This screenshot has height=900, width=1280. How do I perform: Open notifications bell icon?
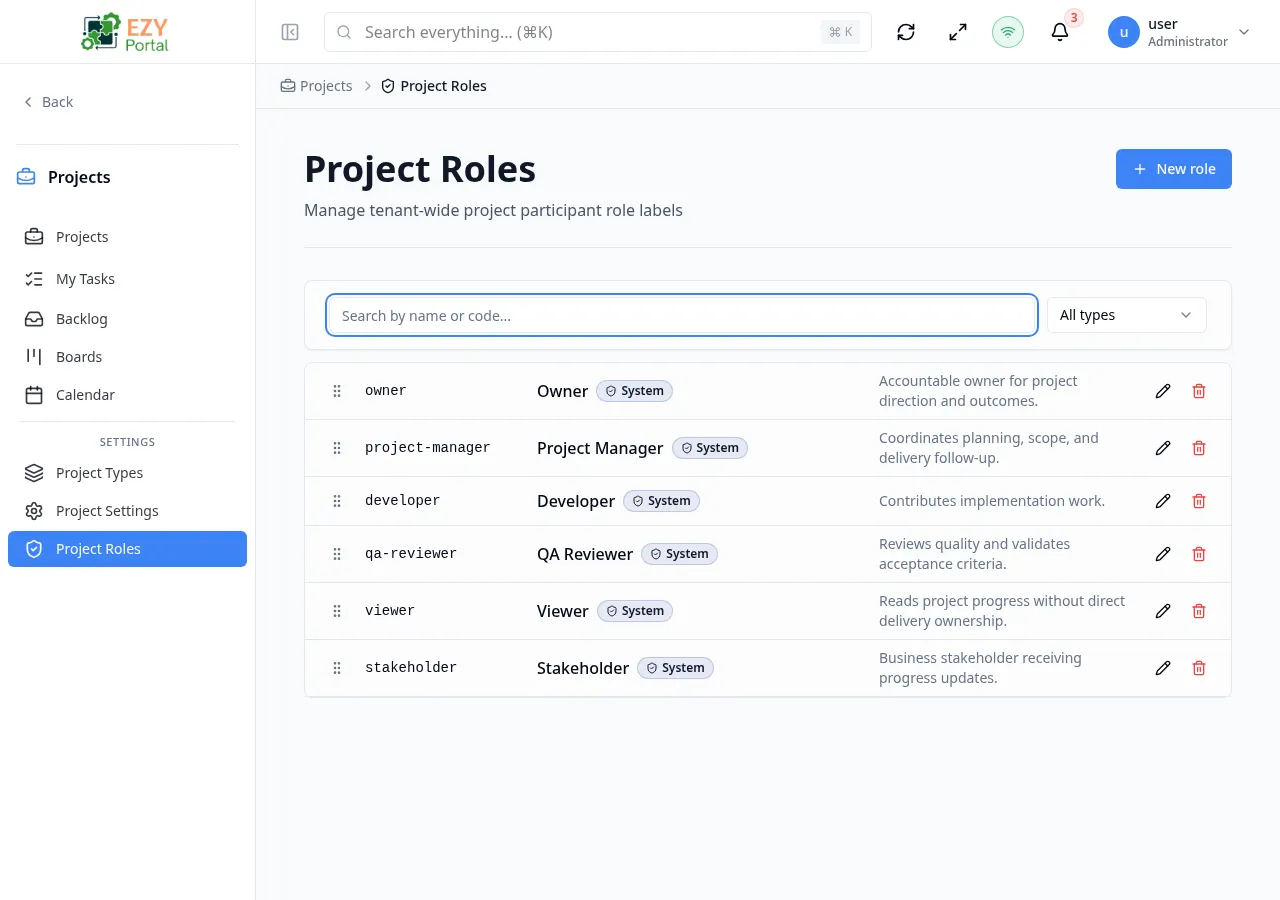click(1060, 32)
